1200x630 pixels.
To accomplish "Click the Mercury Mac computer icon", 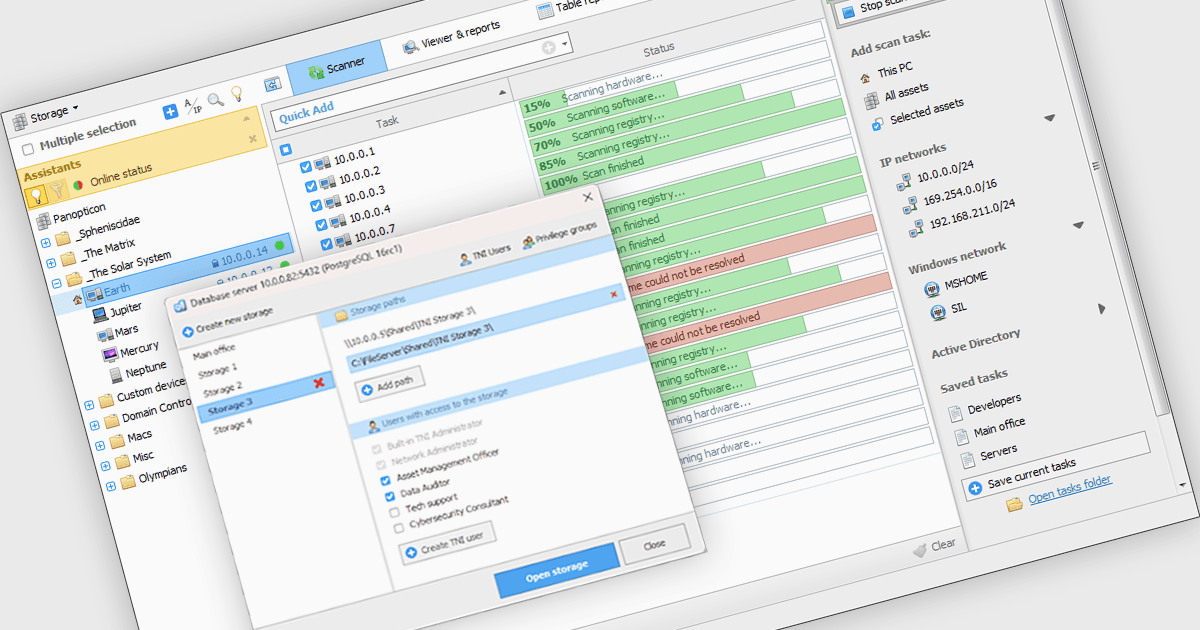I will point(110,354).
